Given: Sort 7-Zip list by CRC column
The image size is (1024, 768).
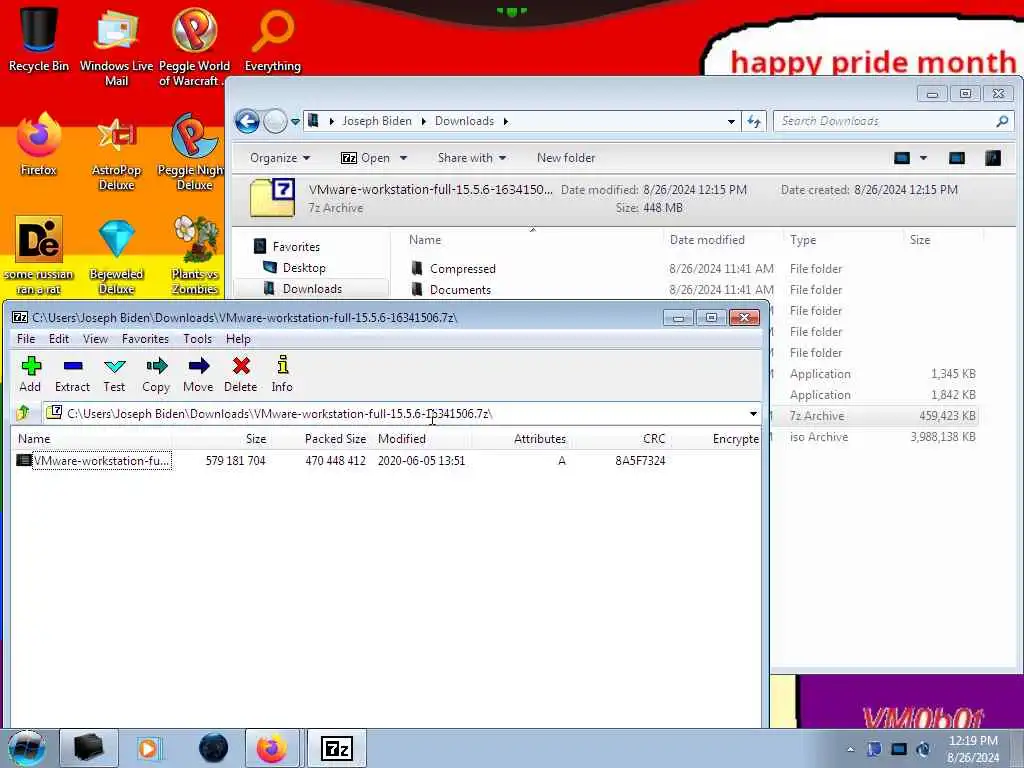Looking at the screenshot, I should pyautogui.click(x=619, y=439).
